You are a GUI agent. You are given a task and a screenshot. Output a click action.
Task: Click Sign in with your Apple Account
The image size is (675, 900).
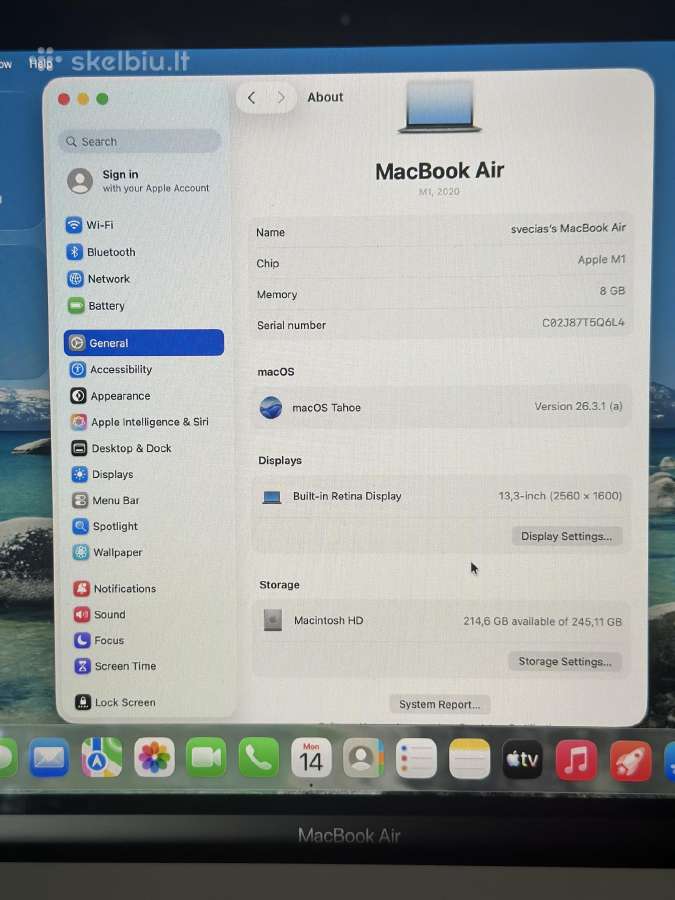(x=138, y=181)
